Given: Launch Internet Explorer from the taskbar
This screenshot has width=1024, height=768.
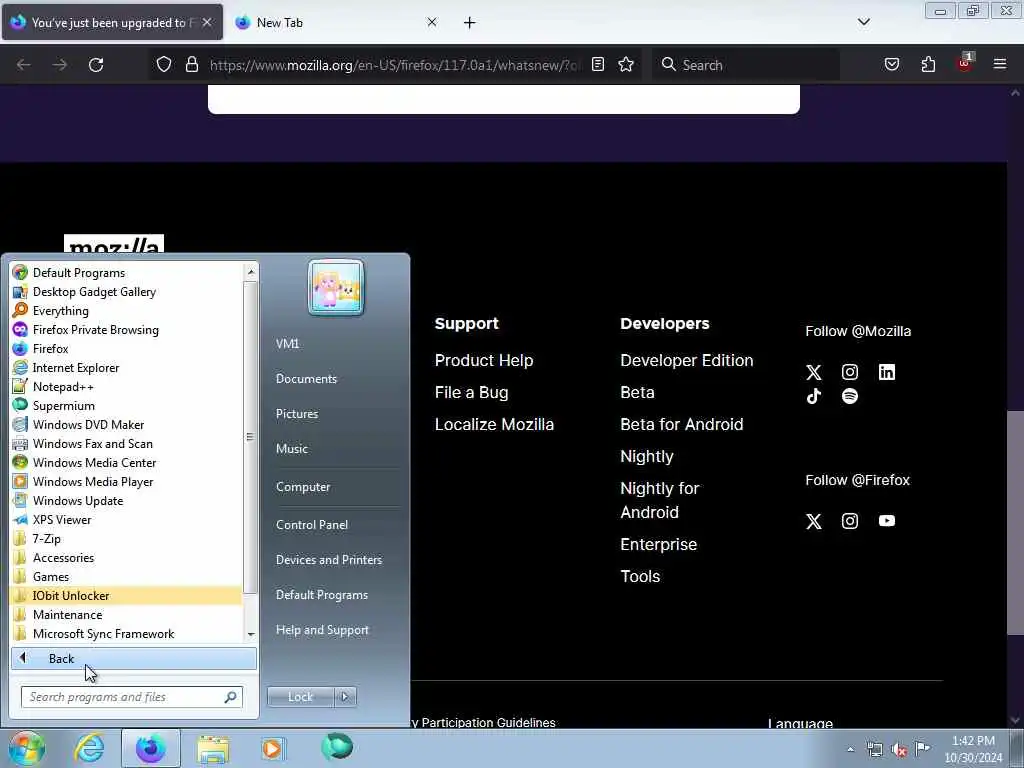Looking at the screenshot, I should pyautogui.click(x=89, y=748).
